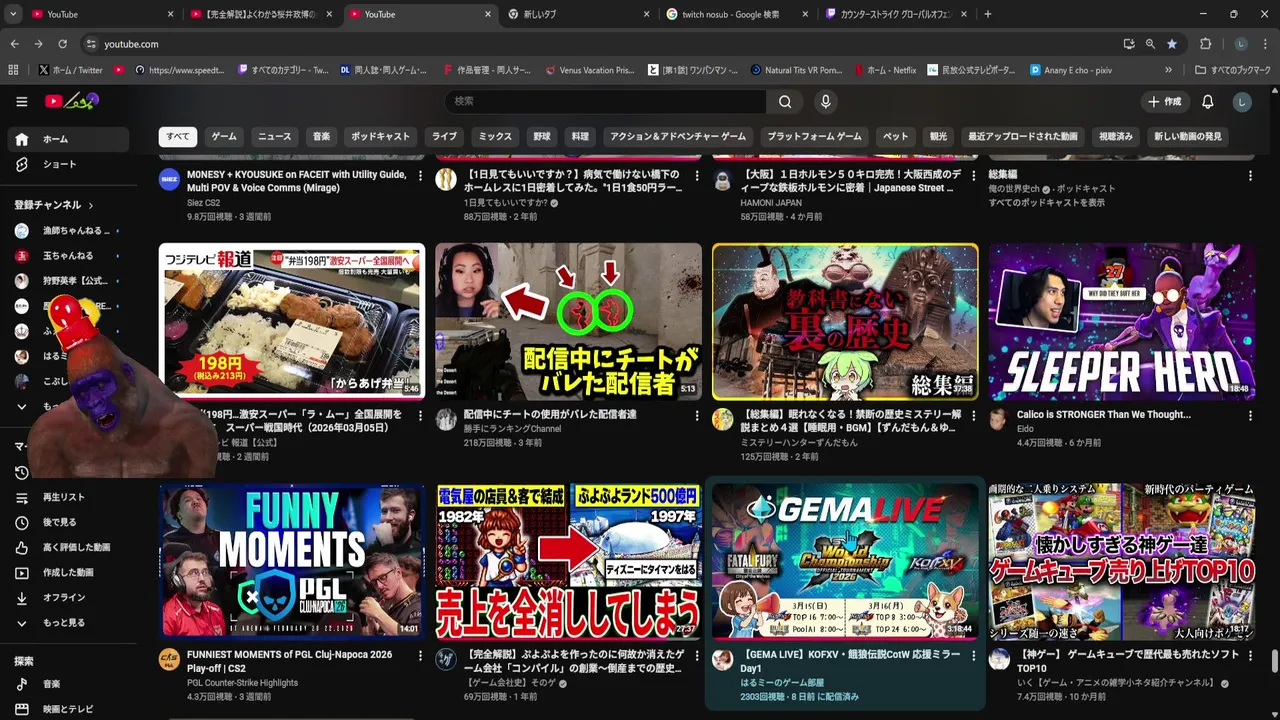Image resolution: width=1280 pixels, height=720 pixels.
Task: Open the 裏の歴史 総集編 video thumbnail
Action: tap(845, 322)
